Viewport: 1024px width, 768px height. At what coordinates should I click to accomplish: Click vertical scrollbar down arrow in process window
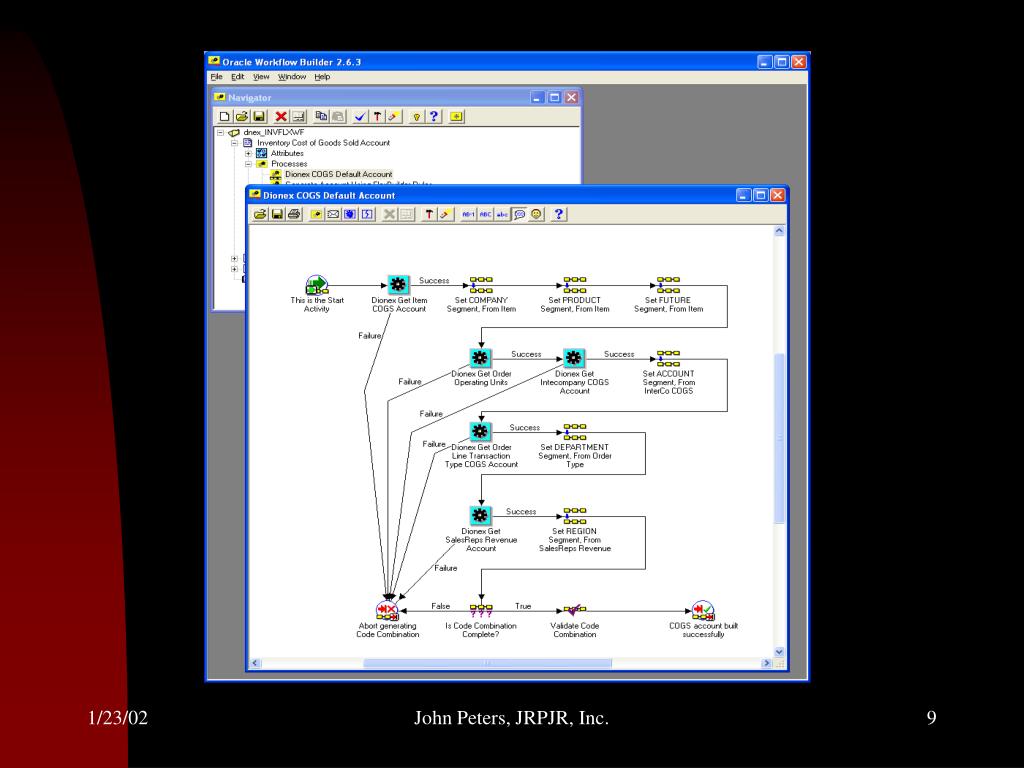pyautogui.click(x=779, y=652)
